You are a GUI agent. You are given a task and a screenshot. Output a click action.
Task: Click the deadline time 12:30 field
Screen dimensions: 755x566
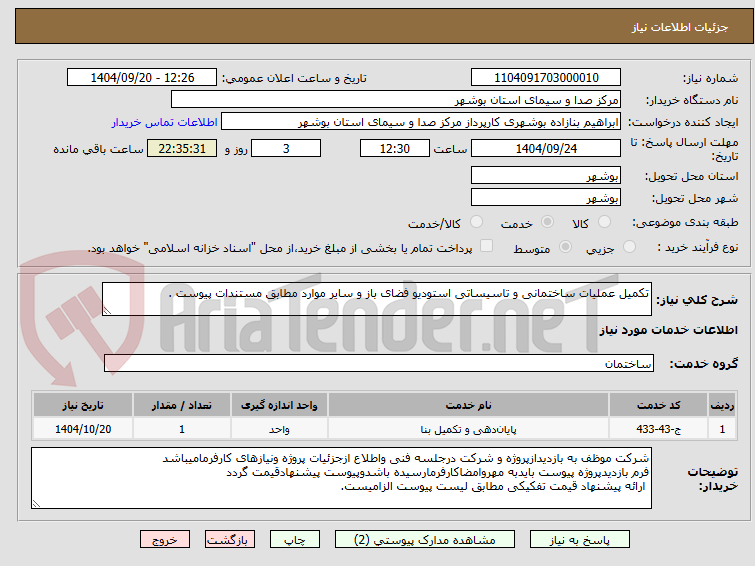click(395, 148)
